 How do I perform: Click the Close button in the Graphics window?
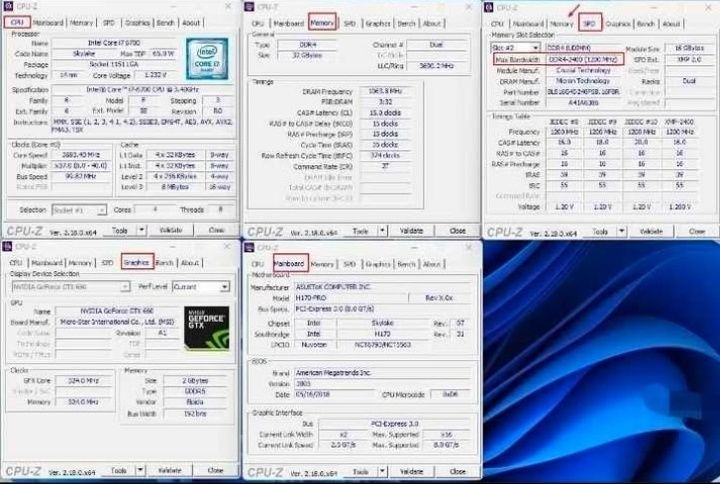click(215, 470)
